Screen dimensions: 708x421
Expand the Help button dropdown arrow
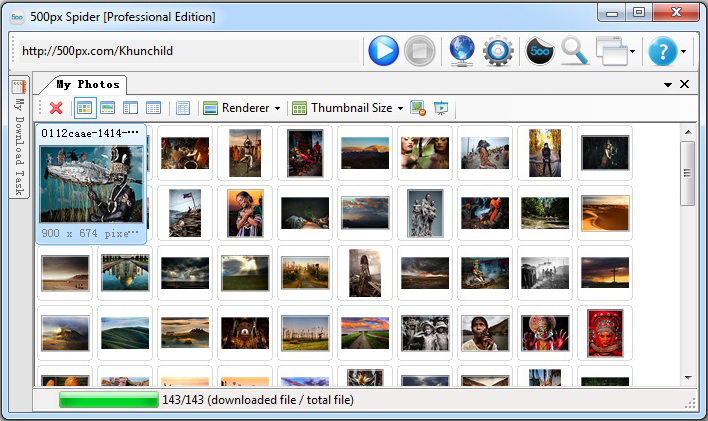point(682,51)
